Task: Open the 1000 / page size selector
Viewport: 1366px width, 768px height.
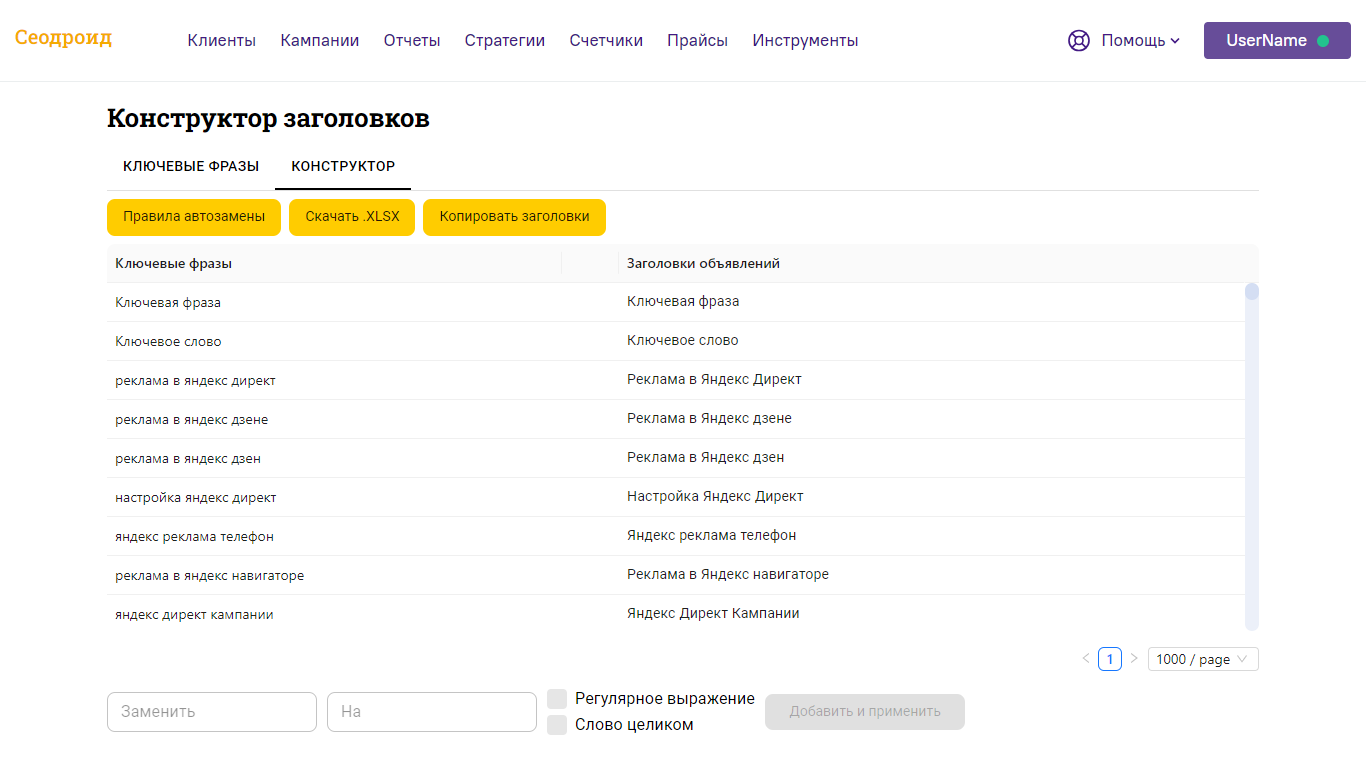Action: pos(1203,659)
